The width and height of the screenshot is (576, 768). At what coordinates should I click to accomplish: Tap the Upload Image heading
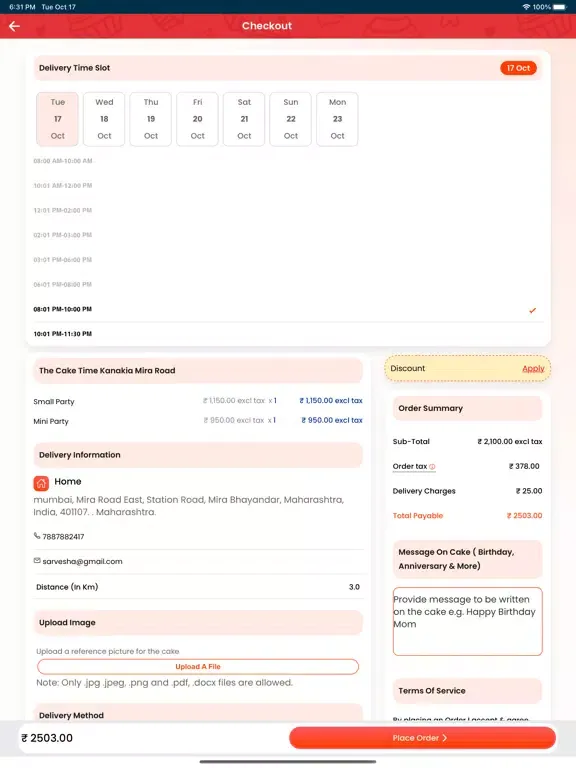point(67,623)
